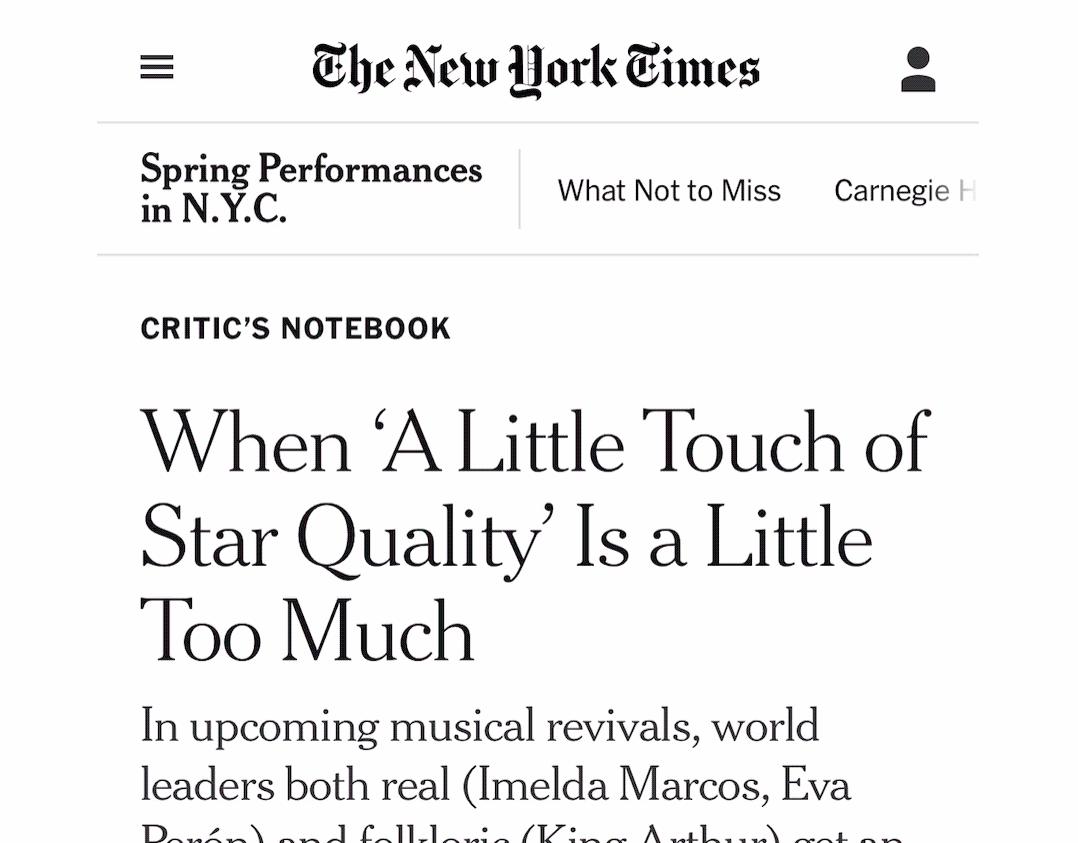Open the Spring Performances in N.Y.C. section
Viewport: 1078px width, 843px height.
(311, 189)
